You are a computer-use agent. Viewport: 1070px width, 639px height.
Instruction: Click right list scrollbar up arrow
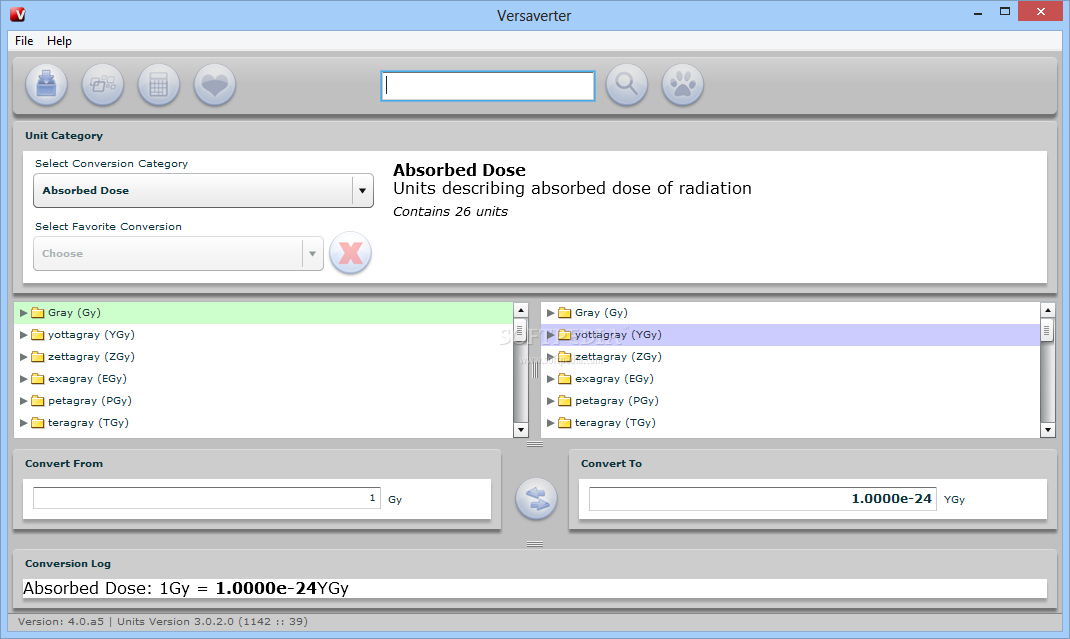(x=1047, y=311)
